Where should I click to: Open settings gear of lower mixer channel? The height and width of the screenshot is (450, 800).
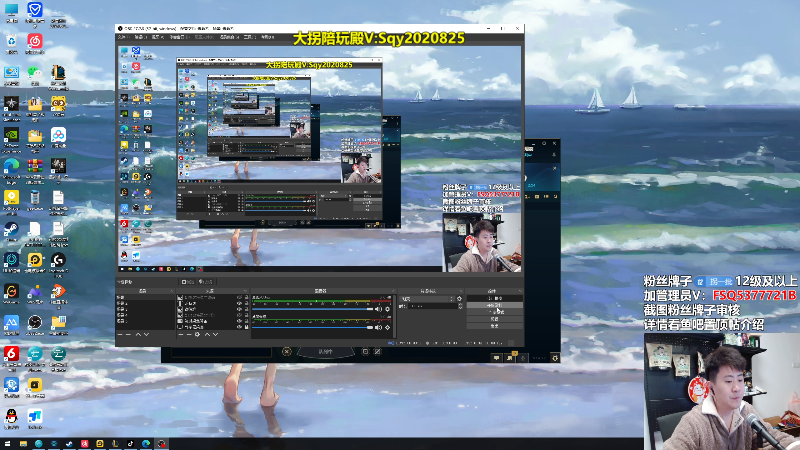pos(388,327)
